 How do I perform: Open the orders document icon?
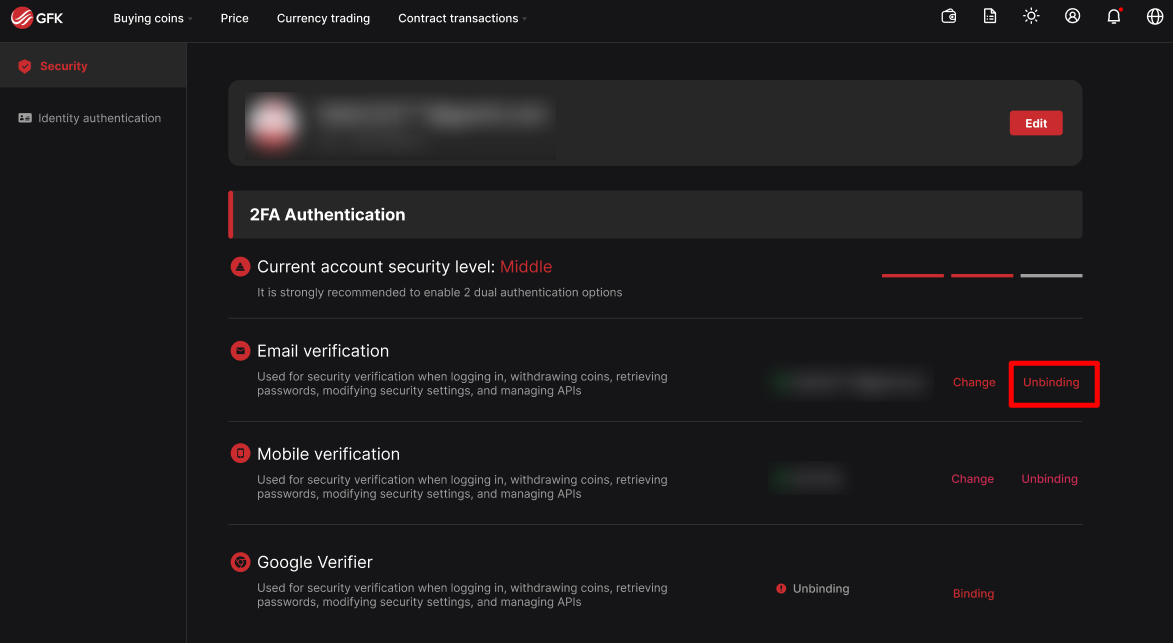tap(990, 17)
